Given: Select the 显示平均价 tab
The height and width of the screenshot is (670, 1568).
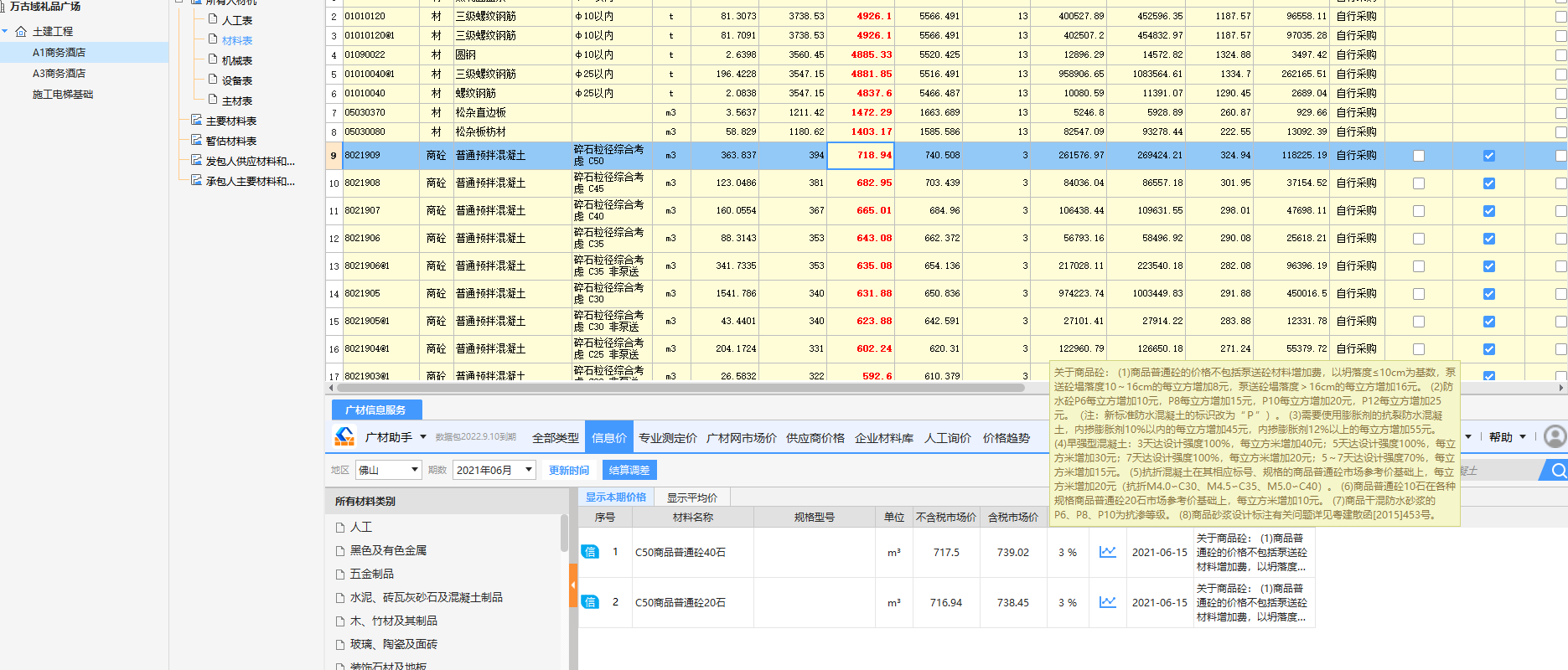Looking at the screenshot, I should [692, 497].
